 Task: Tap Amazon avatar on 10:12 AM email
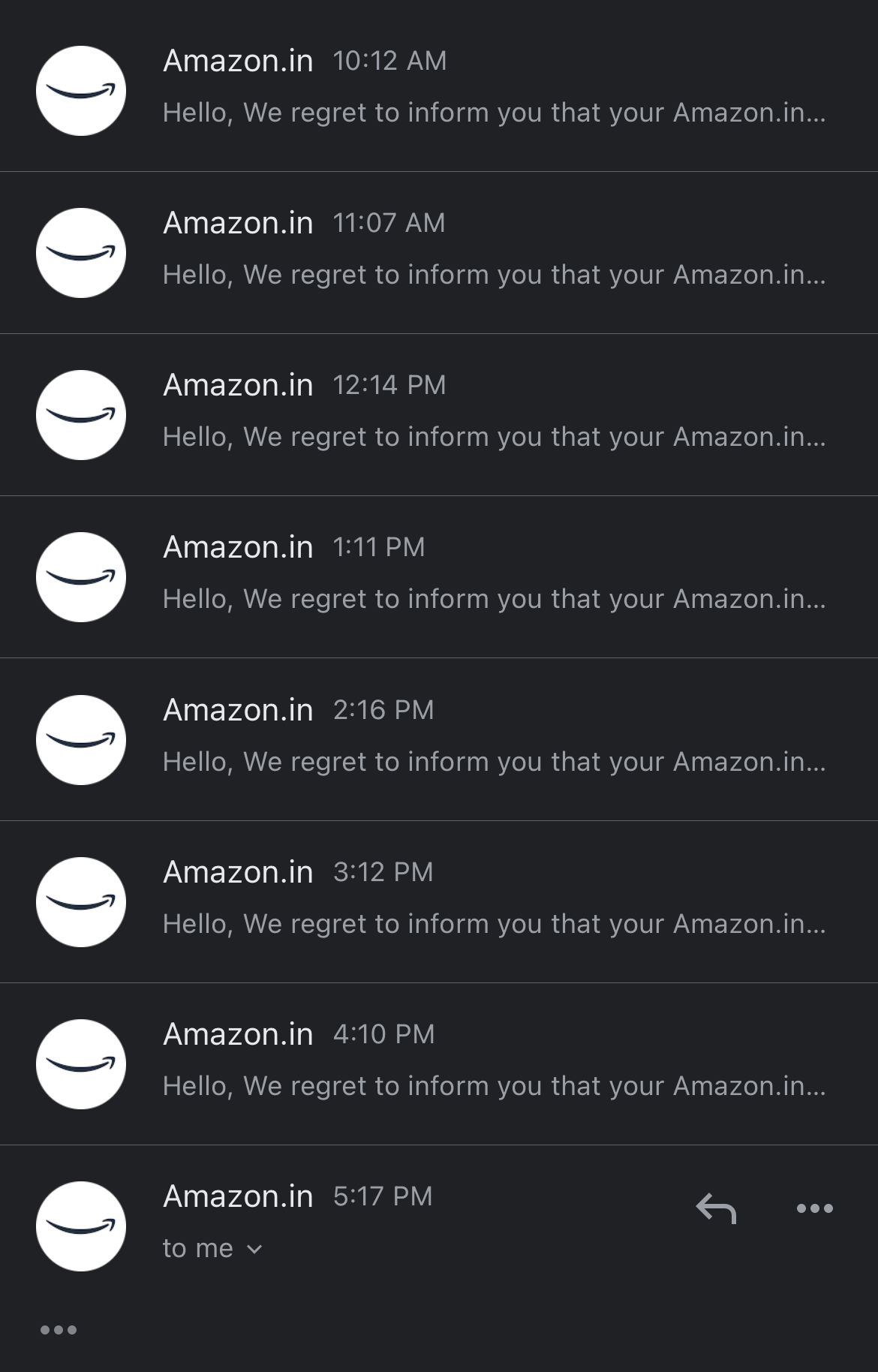pos(81,91)
